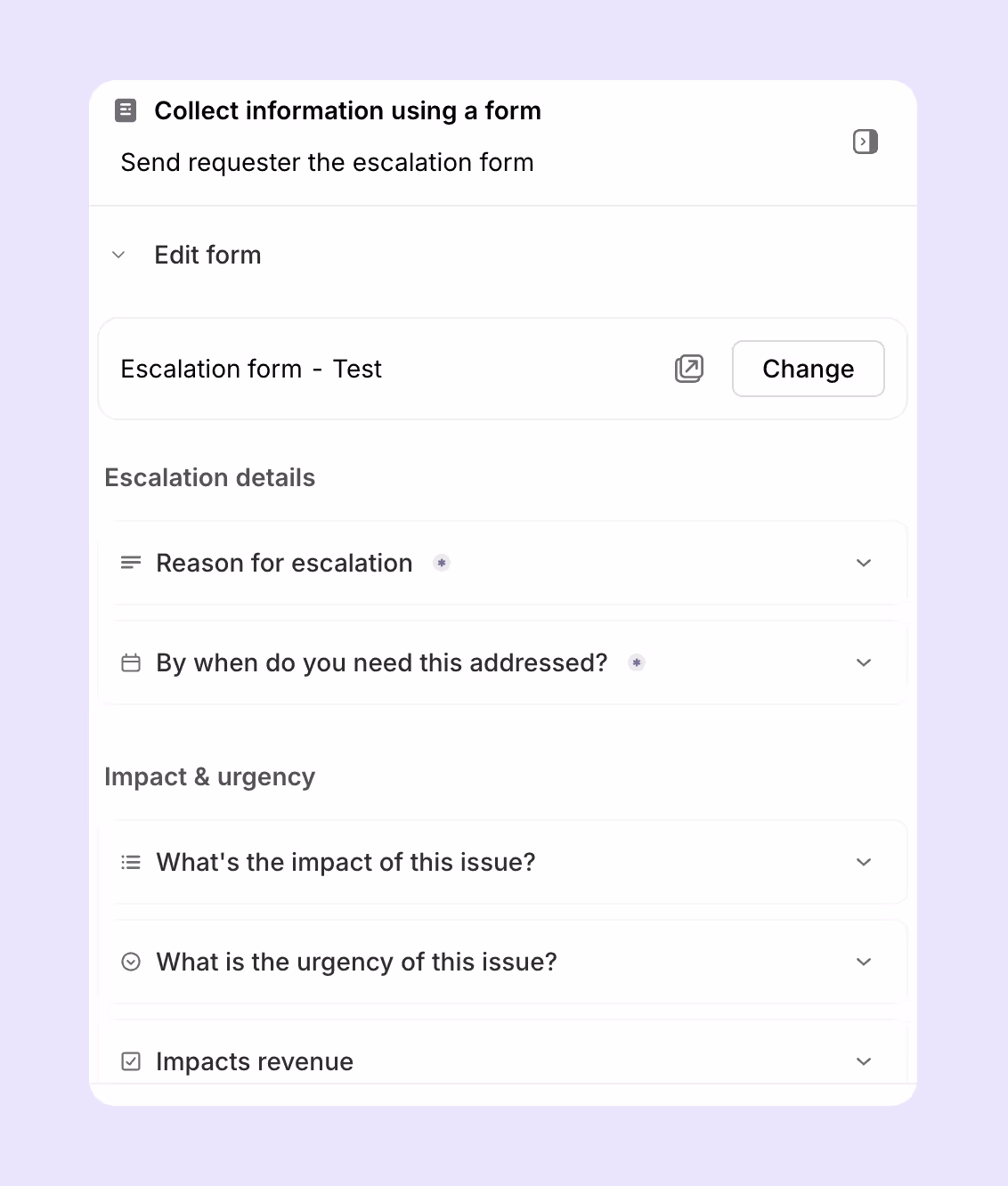The image size is (1008, 1186).
Task: Collapse the Edit form section chevron
Action: click(118, 256)
